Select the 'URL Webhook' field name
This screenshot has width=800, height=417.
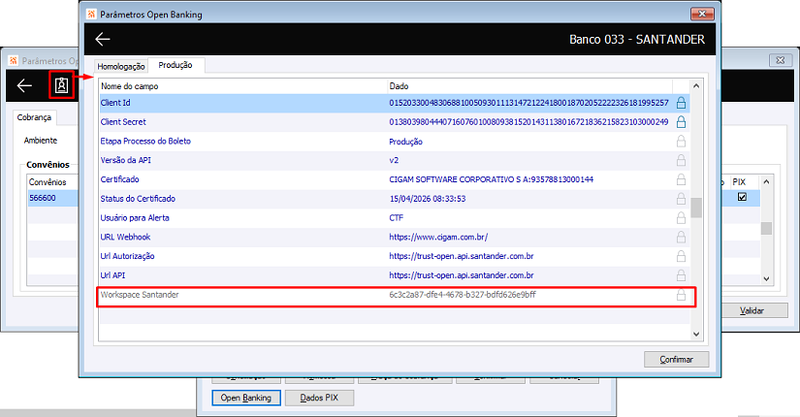click(x=126, y=237)
